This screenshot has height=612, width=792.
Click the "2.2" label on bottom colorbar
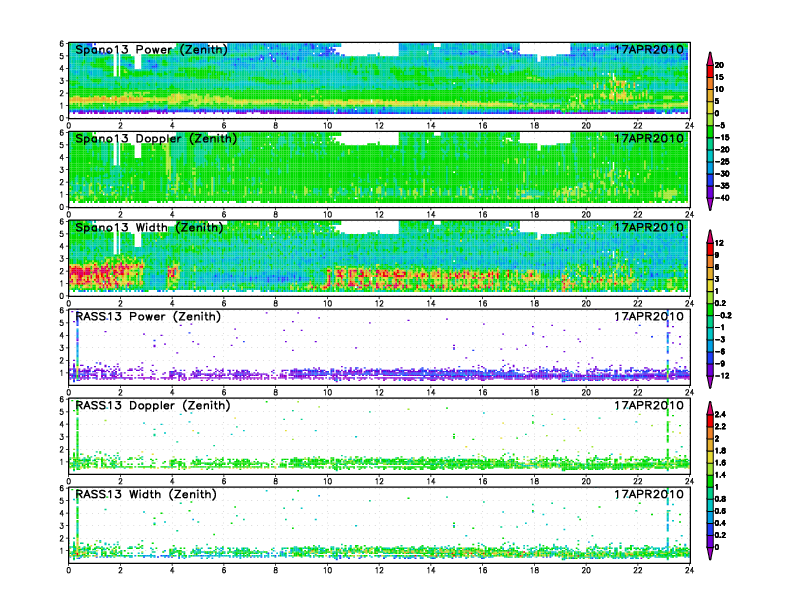[x=721, y=427]
